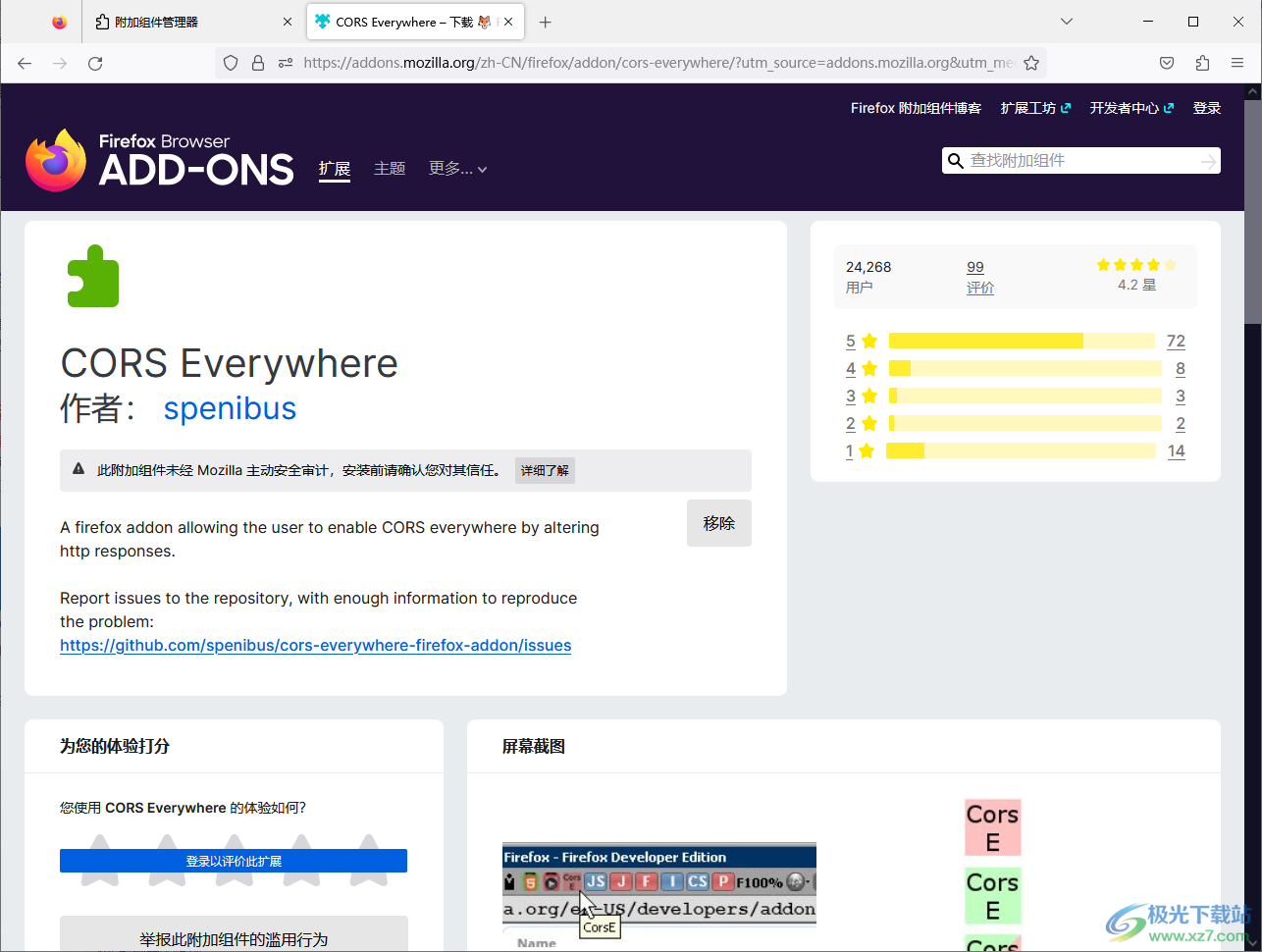Open 开发者中心 external link

click(1131, 108)
